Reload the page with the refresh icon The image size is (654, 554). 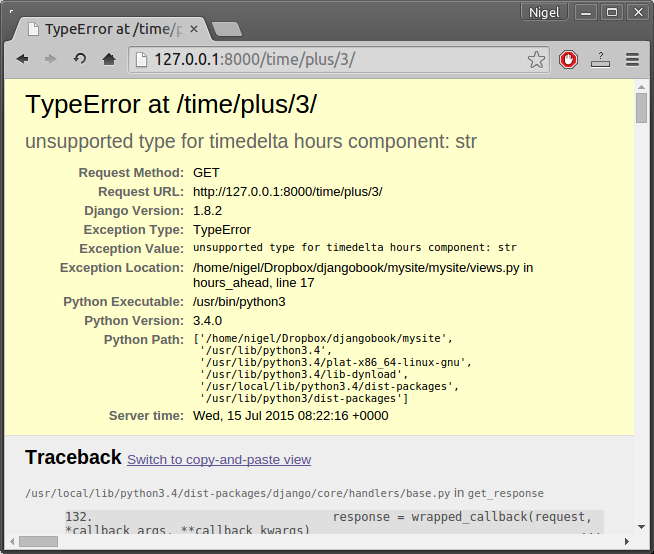pos(80,59)
